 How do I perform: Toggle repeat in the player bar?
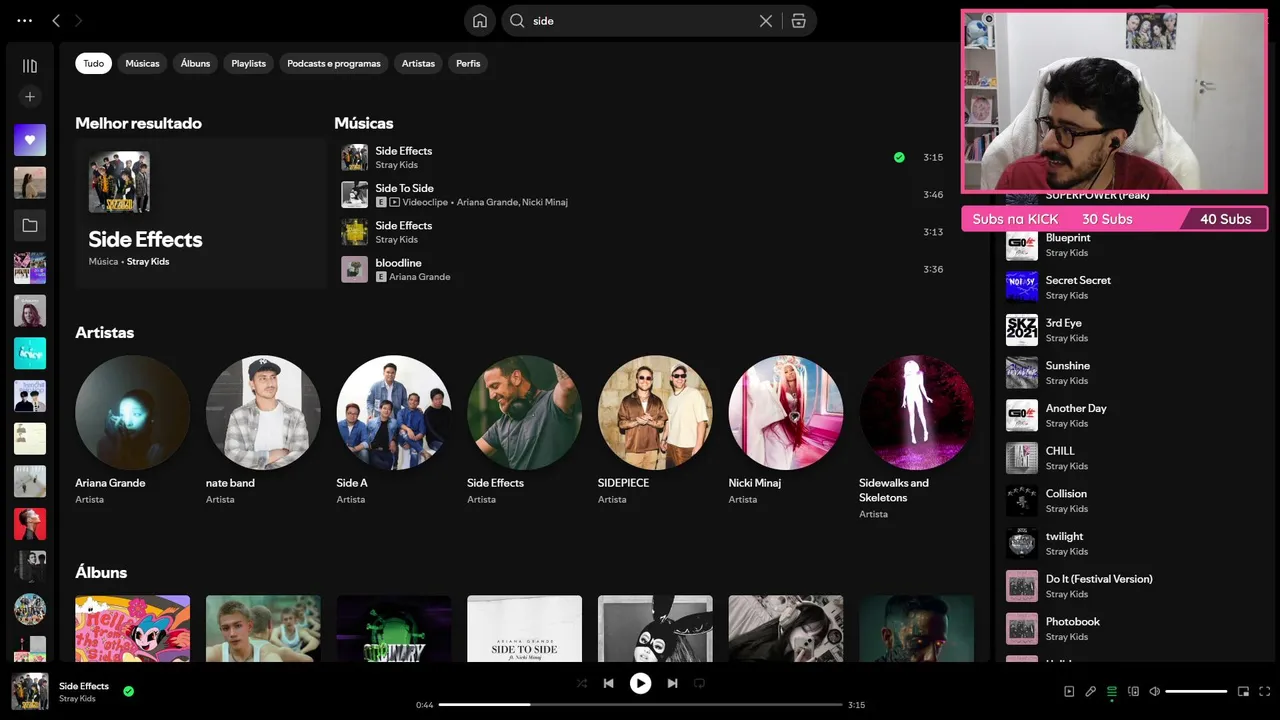point(700,683)
